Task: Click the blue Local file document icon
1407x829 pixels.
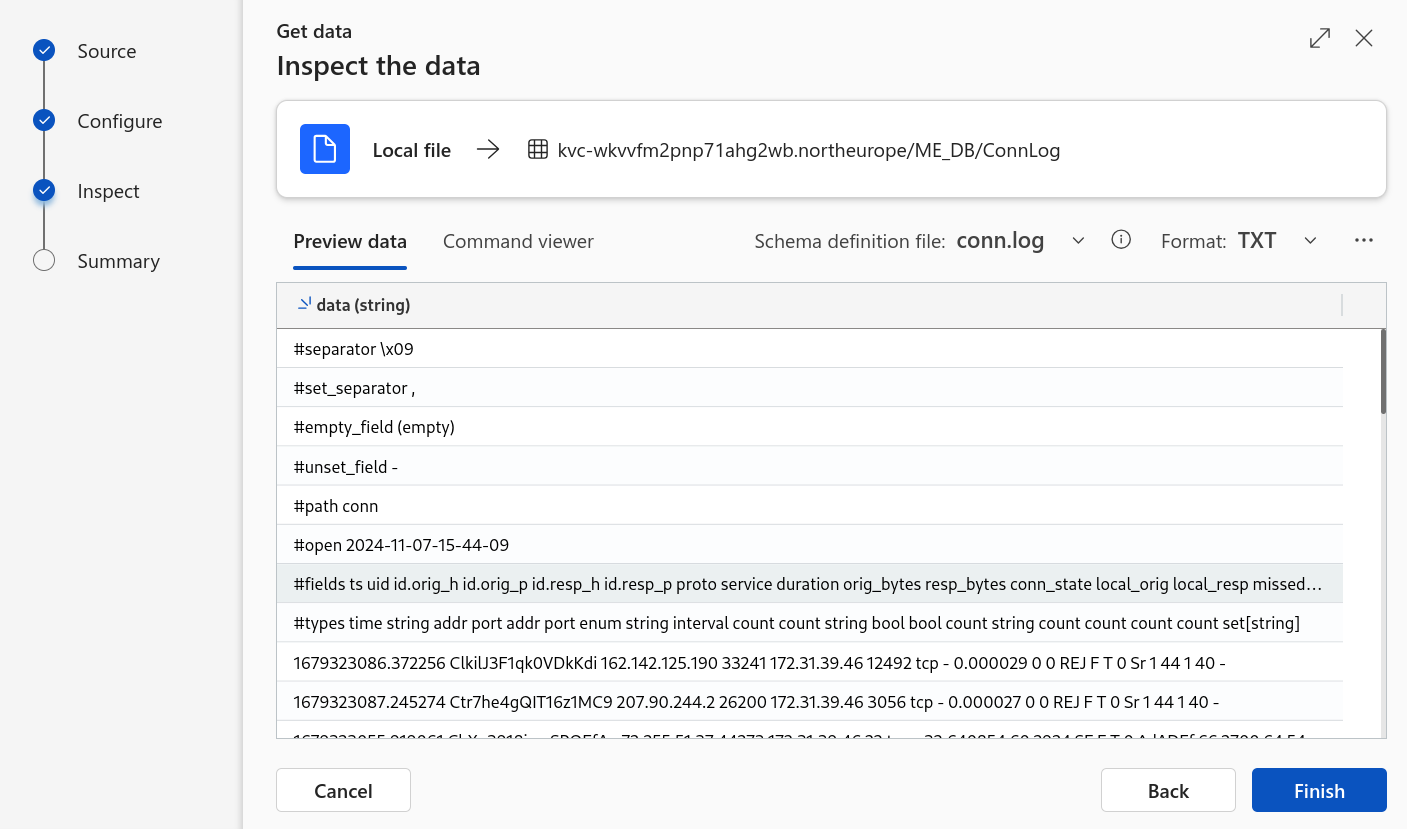Action: 325,149
